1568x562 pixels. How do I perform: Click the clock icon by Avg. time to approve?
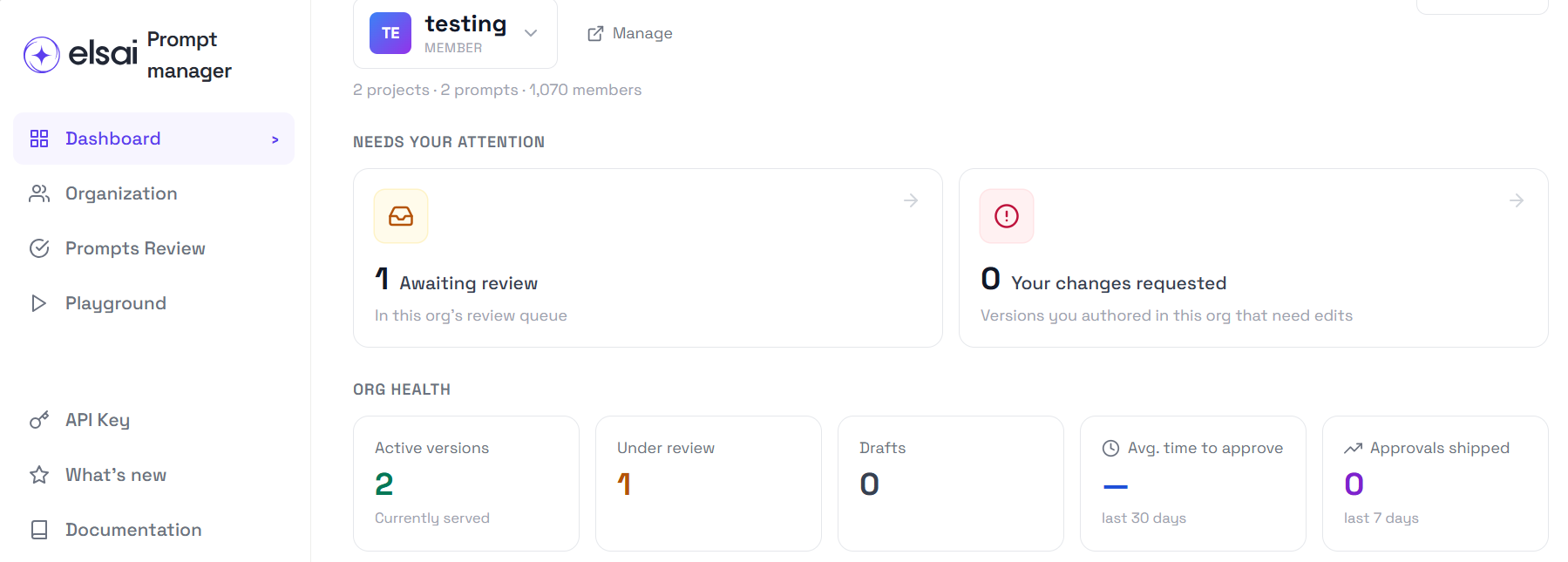(x=1110, y=448)
